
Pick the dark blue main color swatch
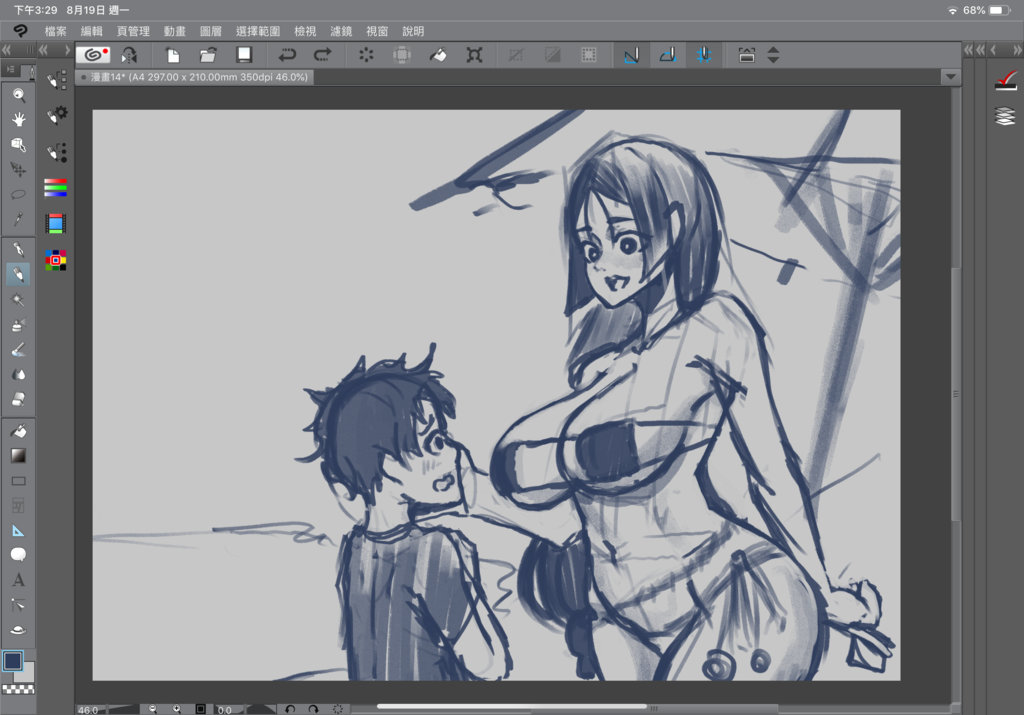tap(12, 661)
